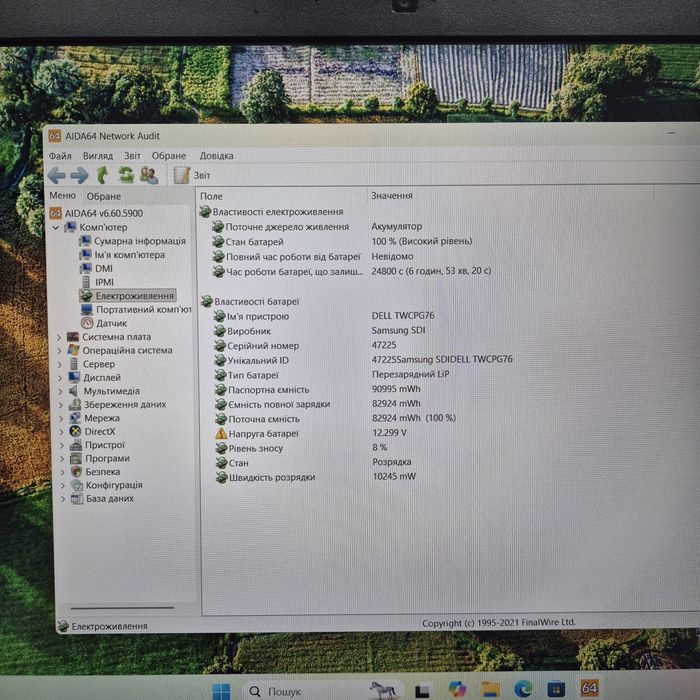Expand the Програми tree node
This screenshot has width=700, height=700.
click(62, 459)
